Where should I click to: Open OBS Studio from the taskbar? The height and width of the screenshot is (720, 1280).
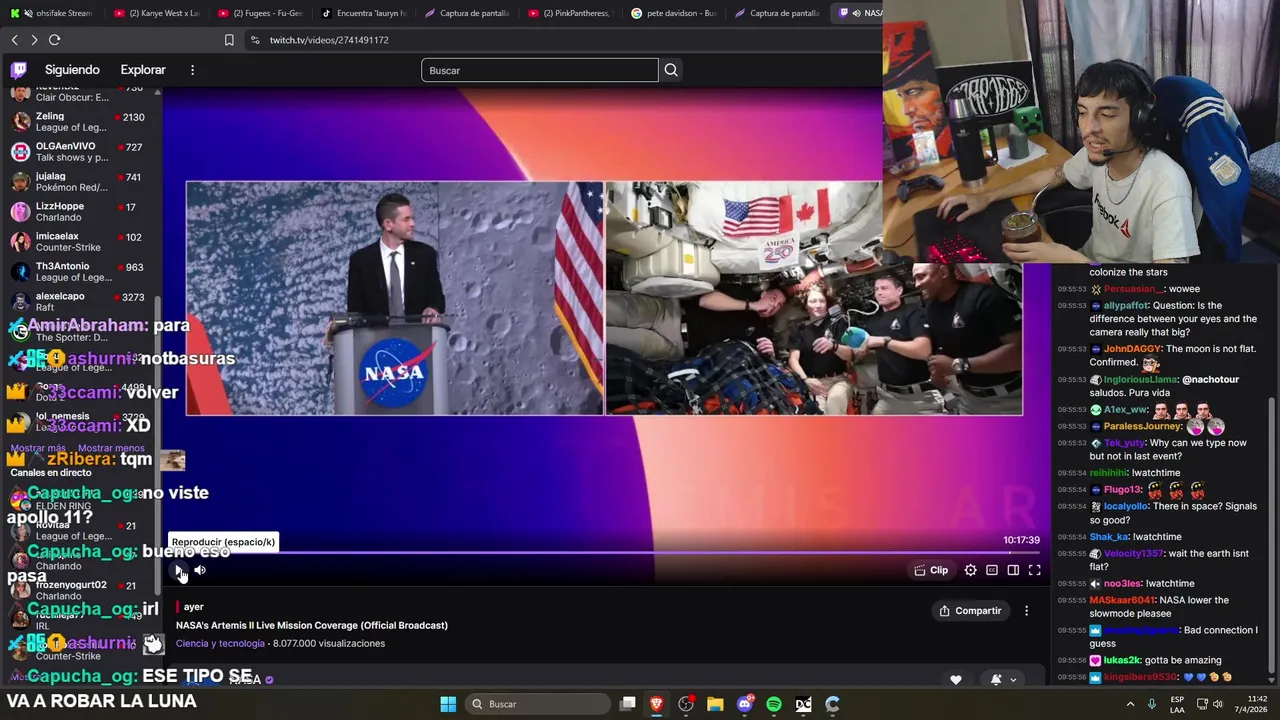[x=686, y=704]
